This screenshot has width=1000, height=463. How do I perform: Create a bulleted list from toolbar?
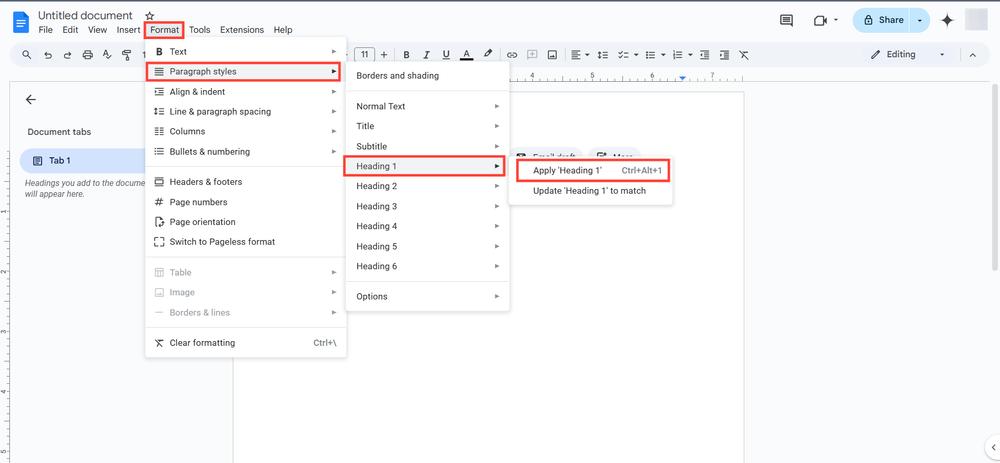click(x=650, y=55)
